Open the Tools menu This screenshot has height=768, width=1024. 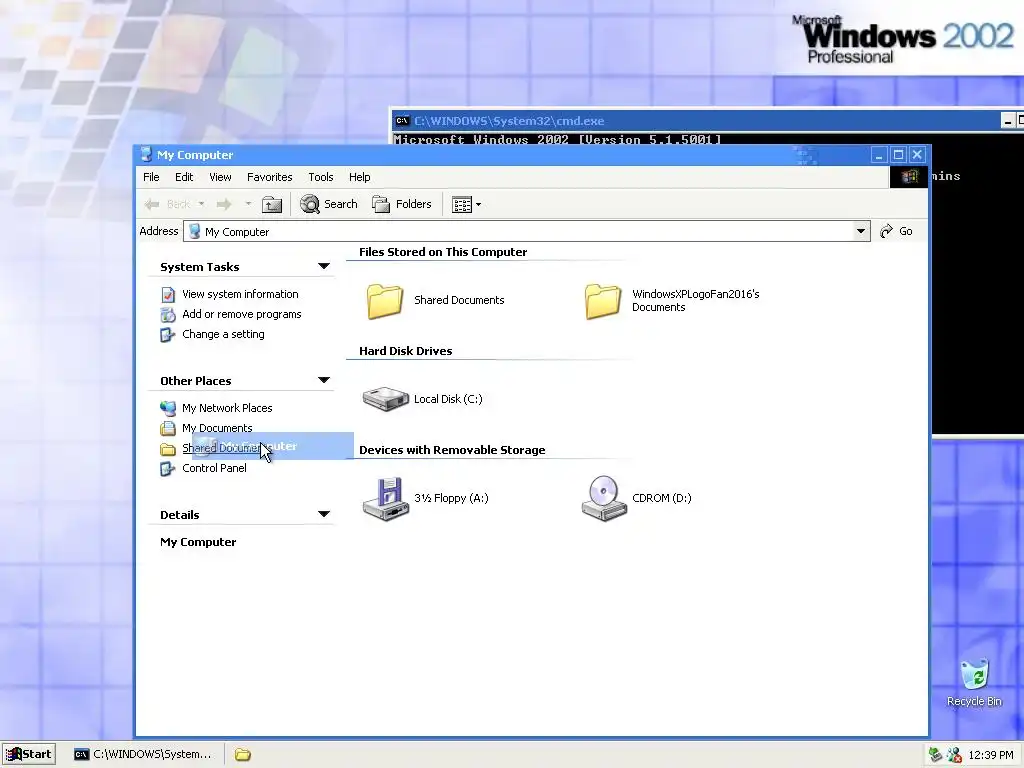point(321,177)
